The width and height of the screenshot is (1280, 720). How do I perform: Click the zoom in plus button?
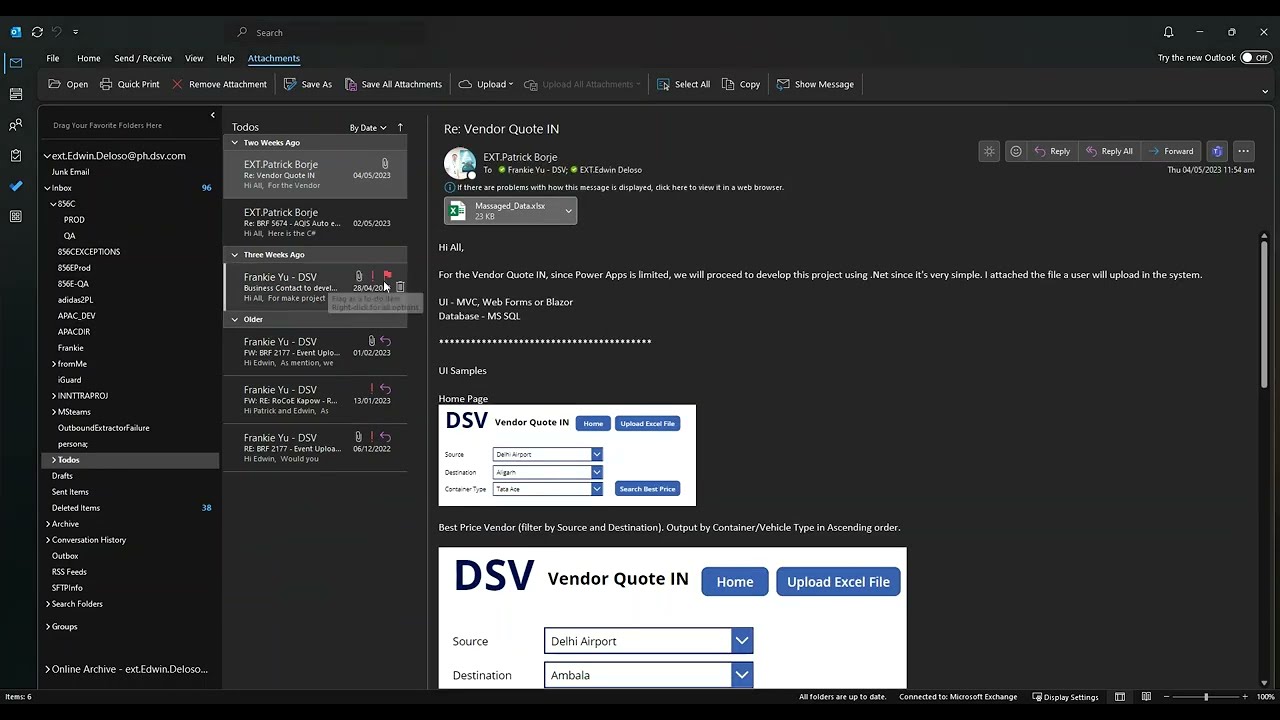pos(1245,697)
